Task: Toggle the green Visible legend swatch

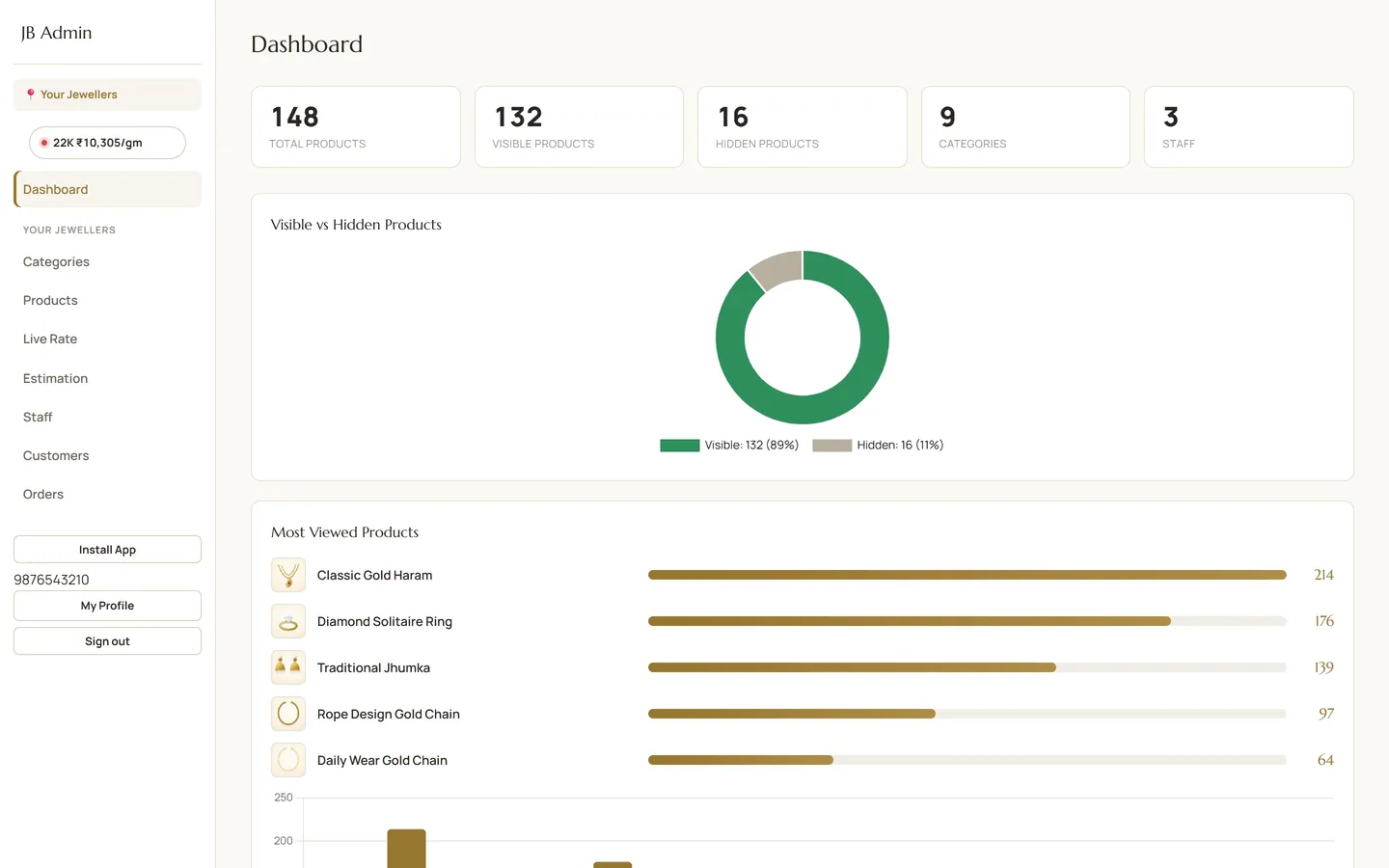Action: click(680, 446)
